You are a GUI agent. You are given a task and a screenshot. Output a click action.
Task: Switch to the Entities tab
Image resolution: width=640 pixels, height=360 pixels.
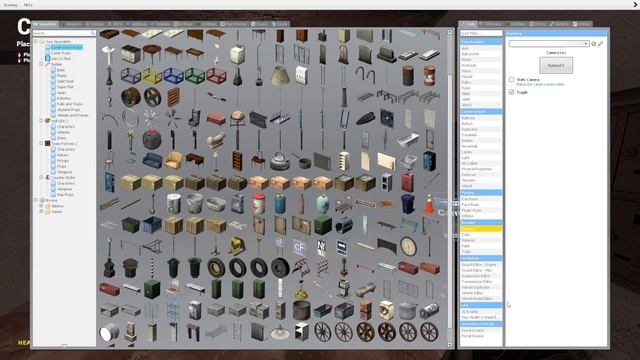[x=95, y=24]
